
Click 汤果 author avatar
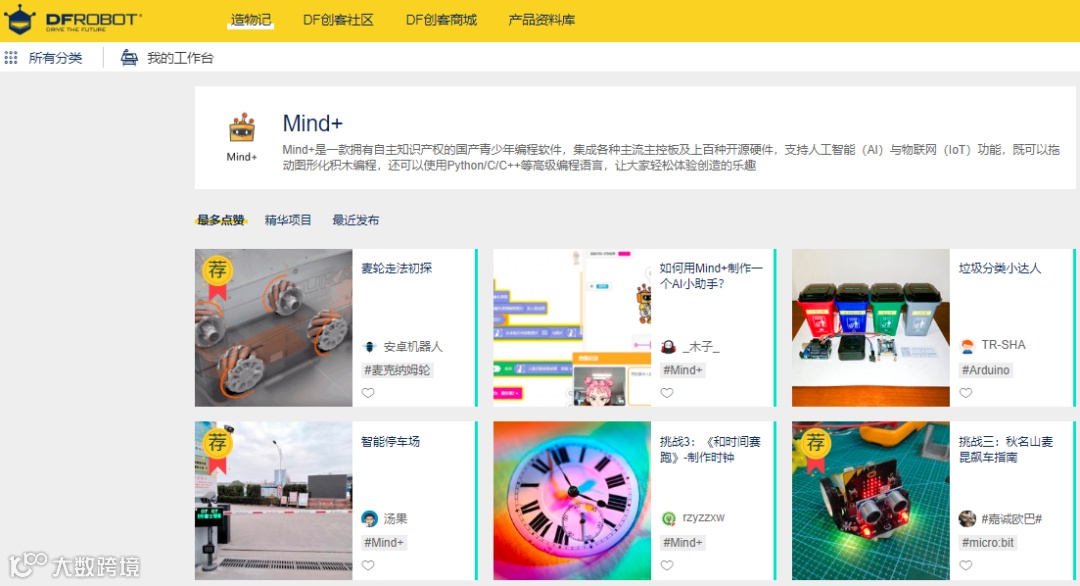click(x=369, y=519)
